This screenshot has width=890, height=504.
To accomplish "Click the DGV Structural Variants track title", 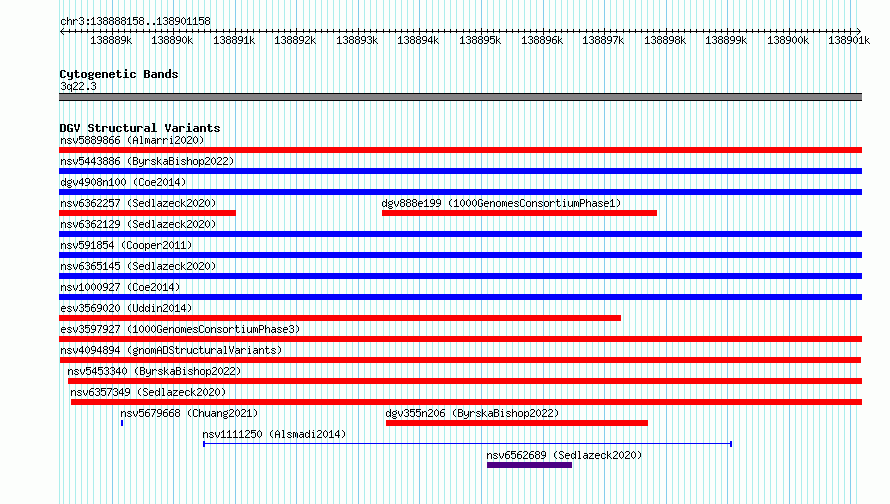I will (140, 128).
